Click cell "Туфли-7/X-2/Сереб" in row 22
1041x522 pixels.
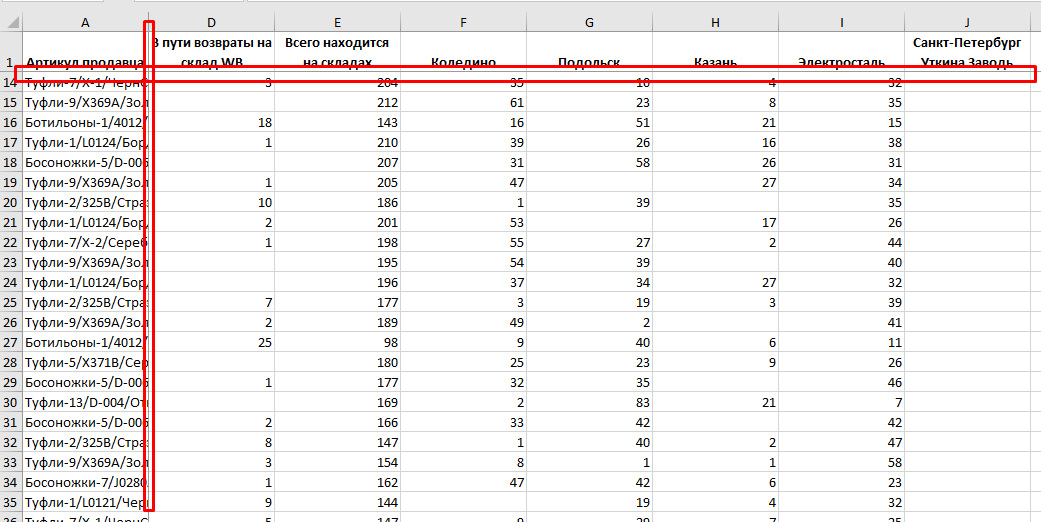click(85, 242)
